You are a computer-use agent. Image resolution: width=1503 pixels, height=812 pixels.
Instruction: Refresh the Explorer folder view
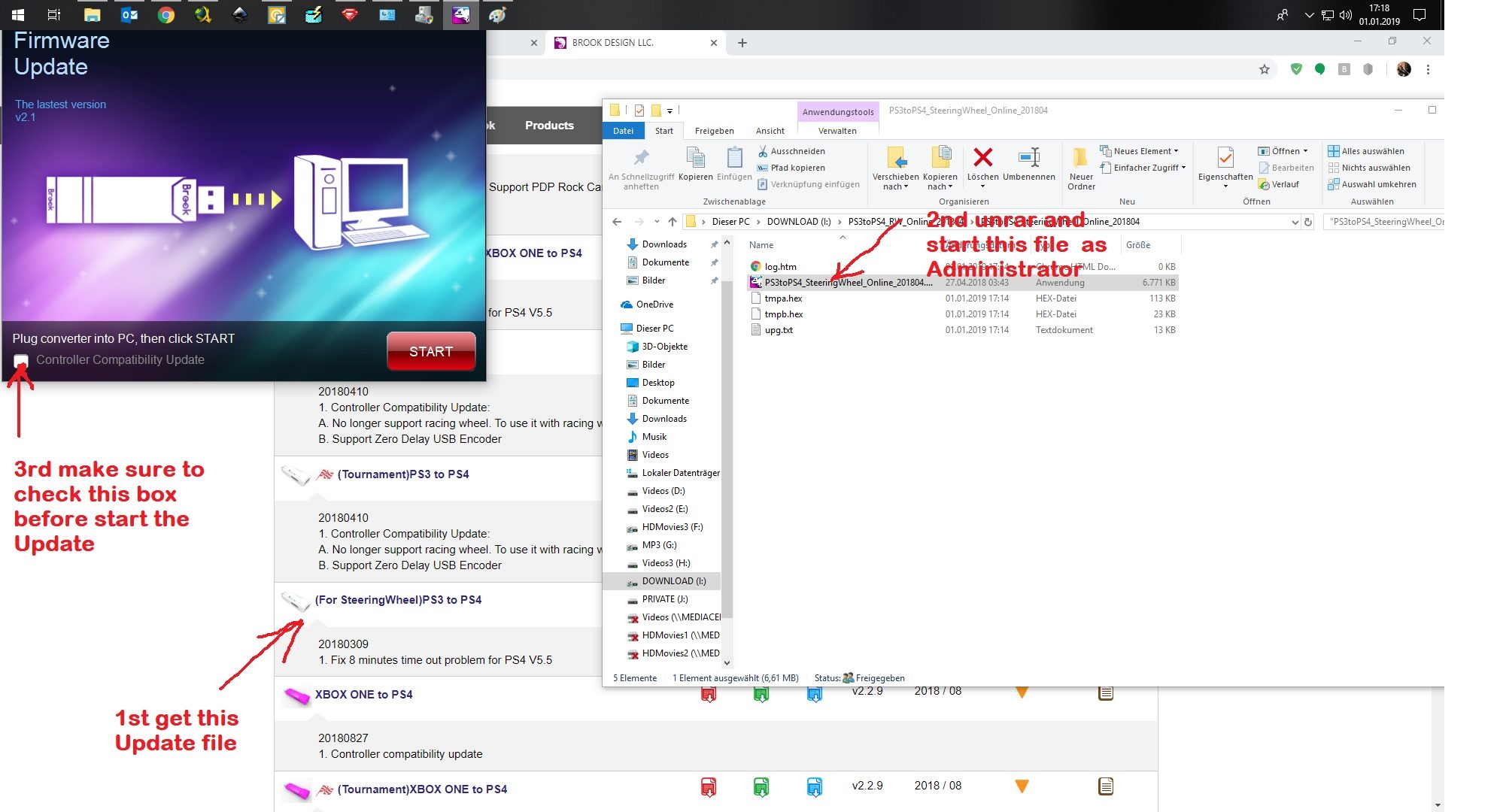click(1308, 222)
